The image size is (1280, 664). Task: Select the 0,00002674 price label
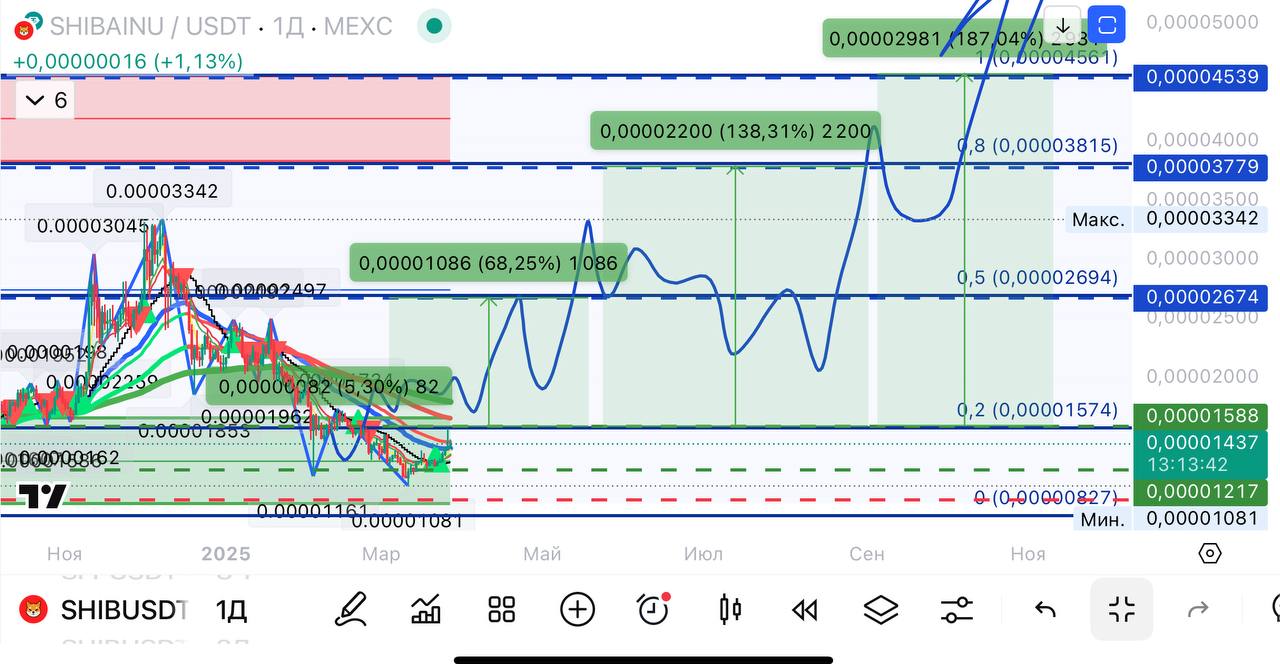point(1202,297)
